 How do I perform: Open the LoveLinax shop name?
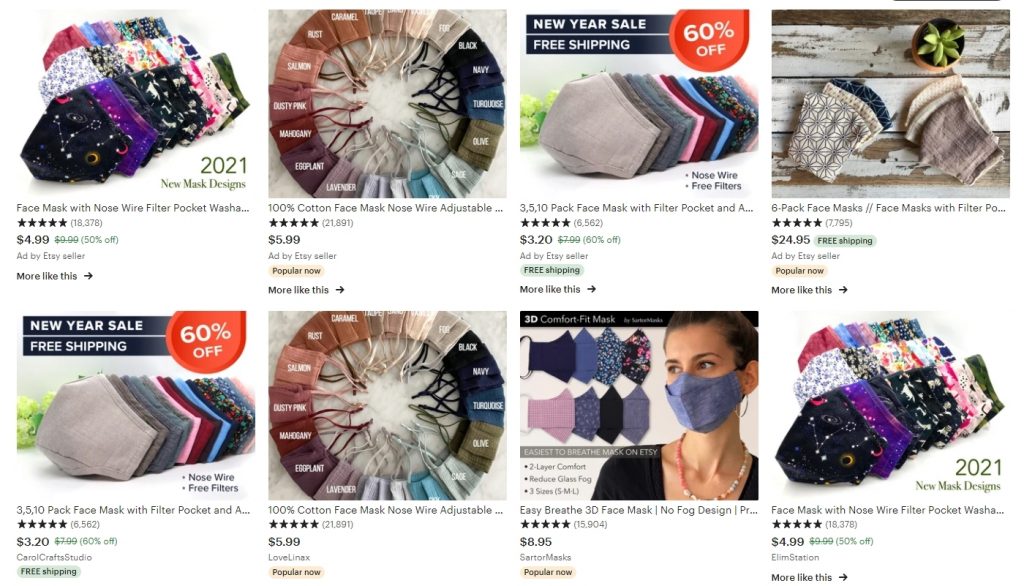[x=289, y=557]
